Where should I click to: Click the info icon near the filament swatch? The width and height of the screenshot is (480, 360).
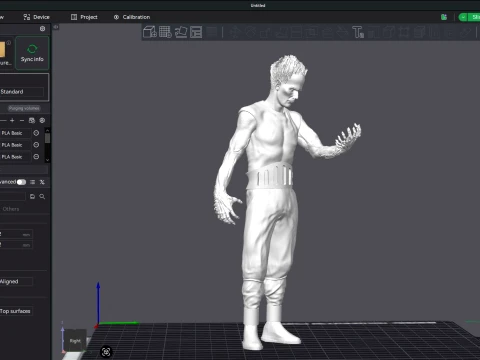click(x=9, y=43)
